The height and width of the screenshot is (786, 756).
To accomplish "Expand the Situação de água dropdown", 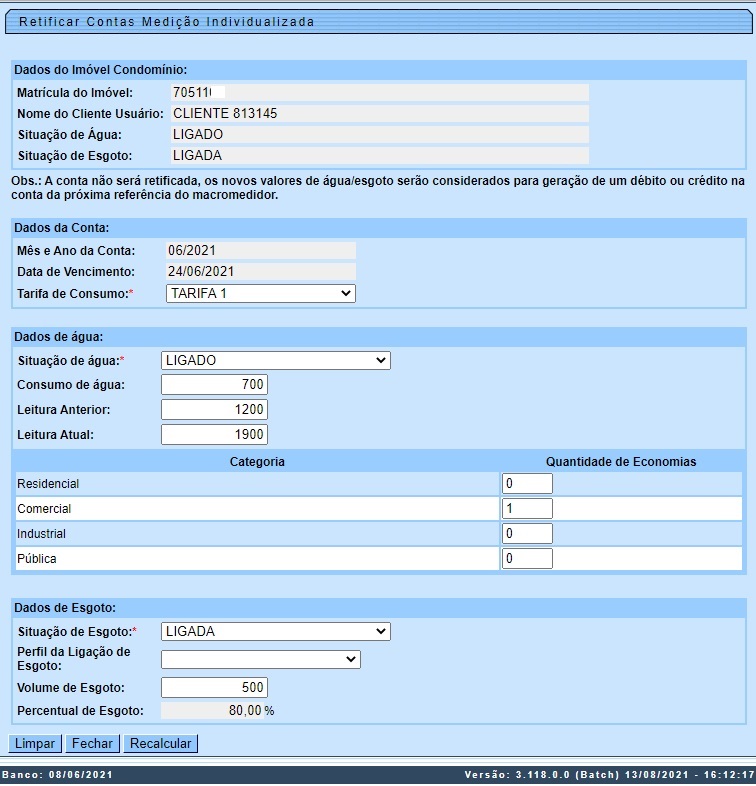I will click(276, 360).
